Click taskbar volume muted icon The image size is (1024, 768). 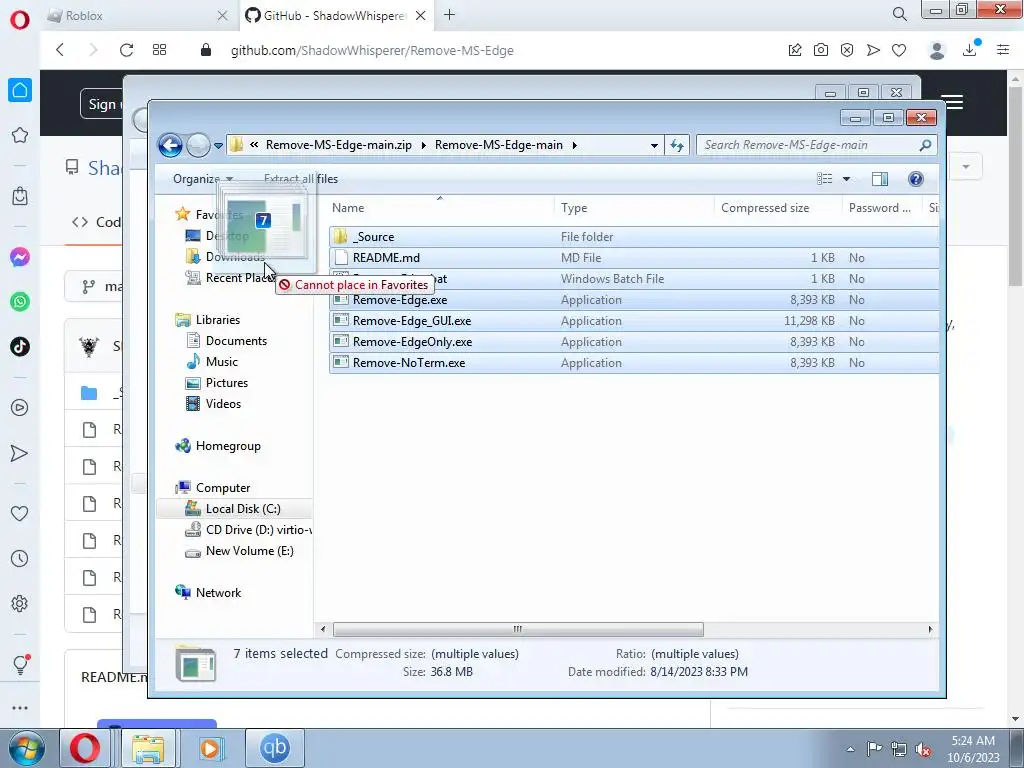pos(923,749)
